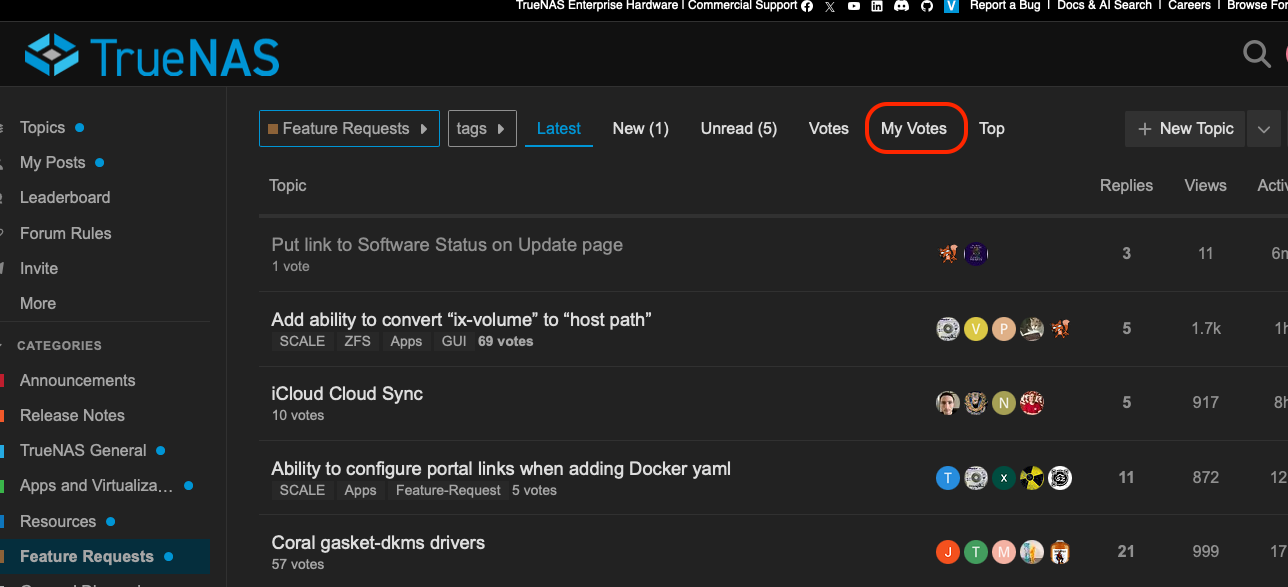Open Announcements category in sidebar

point(77,380)
